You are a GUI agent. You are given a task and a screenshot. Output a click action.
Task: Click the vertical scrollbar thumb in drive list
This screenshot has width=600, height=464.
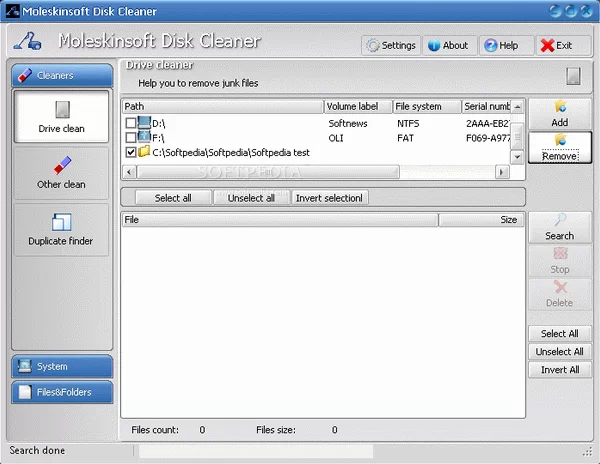[517, 135]
